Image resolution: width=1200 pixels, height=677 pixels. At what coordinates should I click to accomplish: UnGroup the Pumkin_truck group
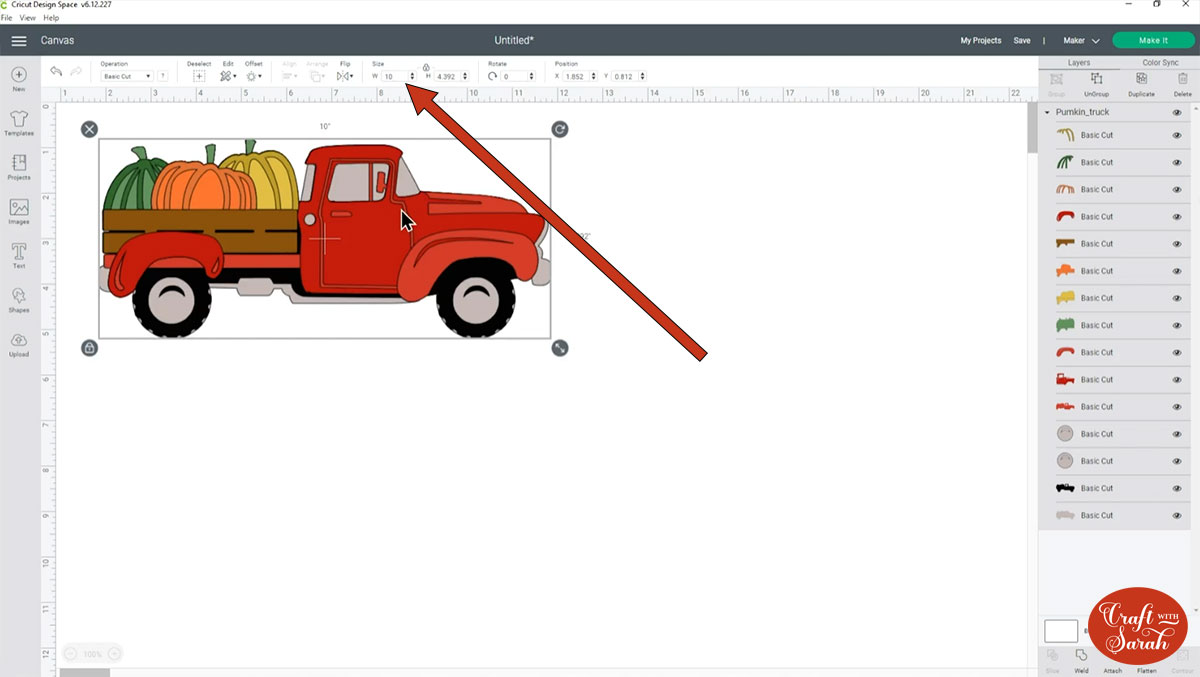[x=1096, y=83]
